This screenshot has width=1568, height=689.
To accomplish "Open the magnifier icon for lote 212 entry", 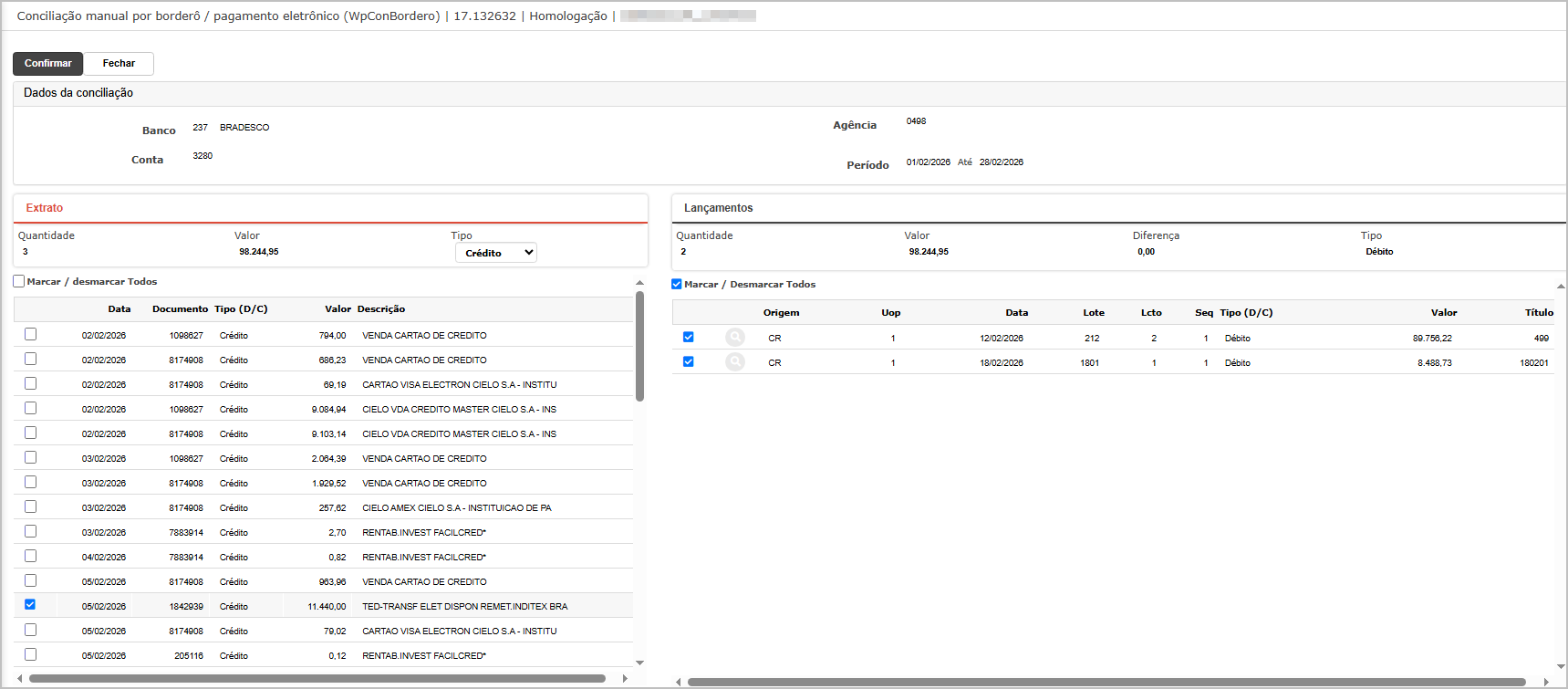I will coord(734,338).
